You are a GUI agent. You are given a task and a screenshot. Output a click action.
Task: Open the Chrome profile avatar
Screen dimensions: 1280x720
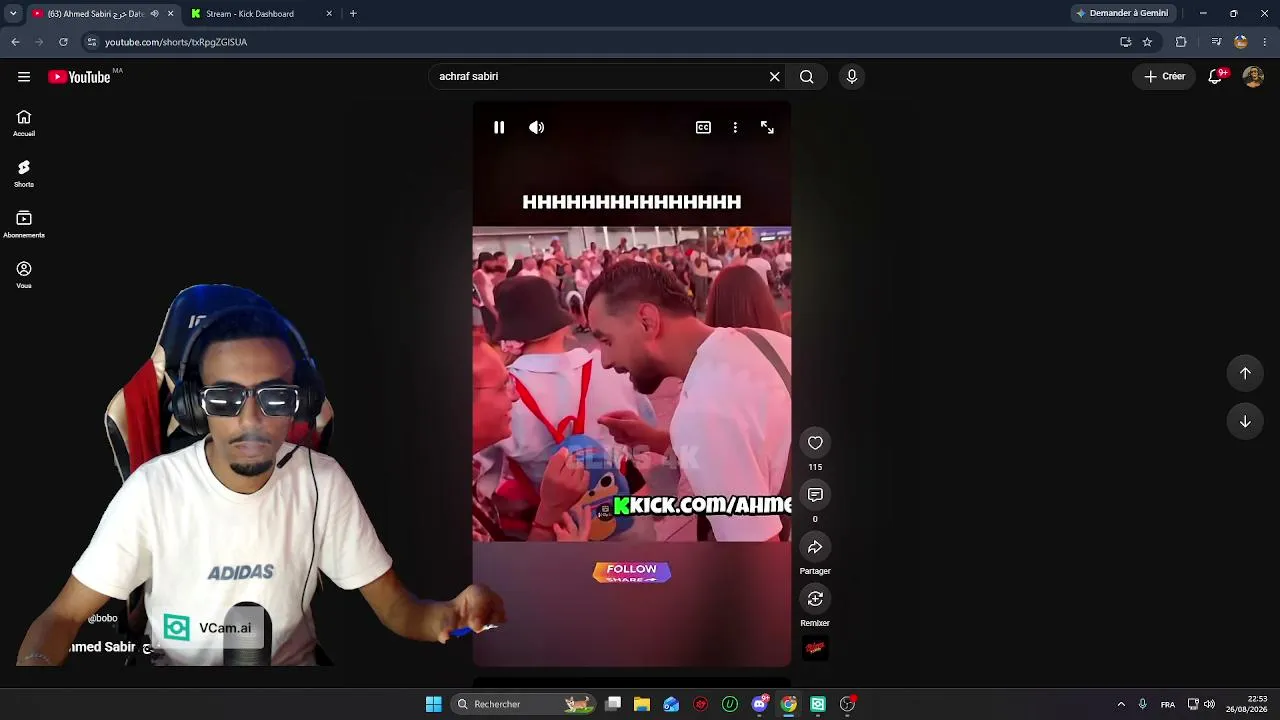coord(1241,42)
